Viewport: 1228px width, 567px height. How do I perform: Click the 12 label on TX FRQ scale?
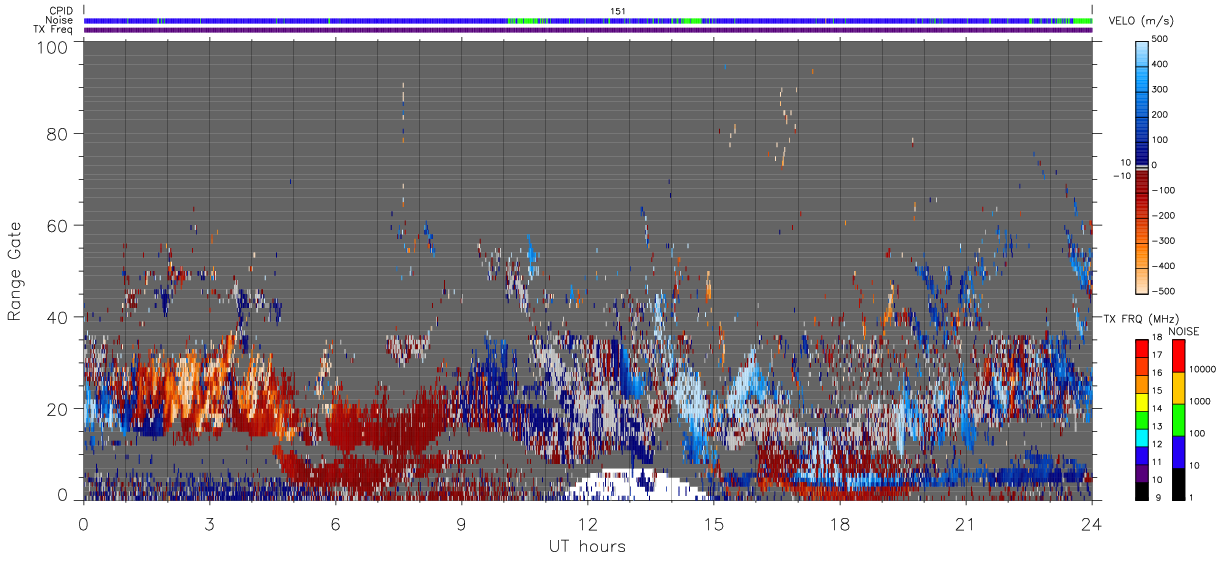click(1158, 445)
